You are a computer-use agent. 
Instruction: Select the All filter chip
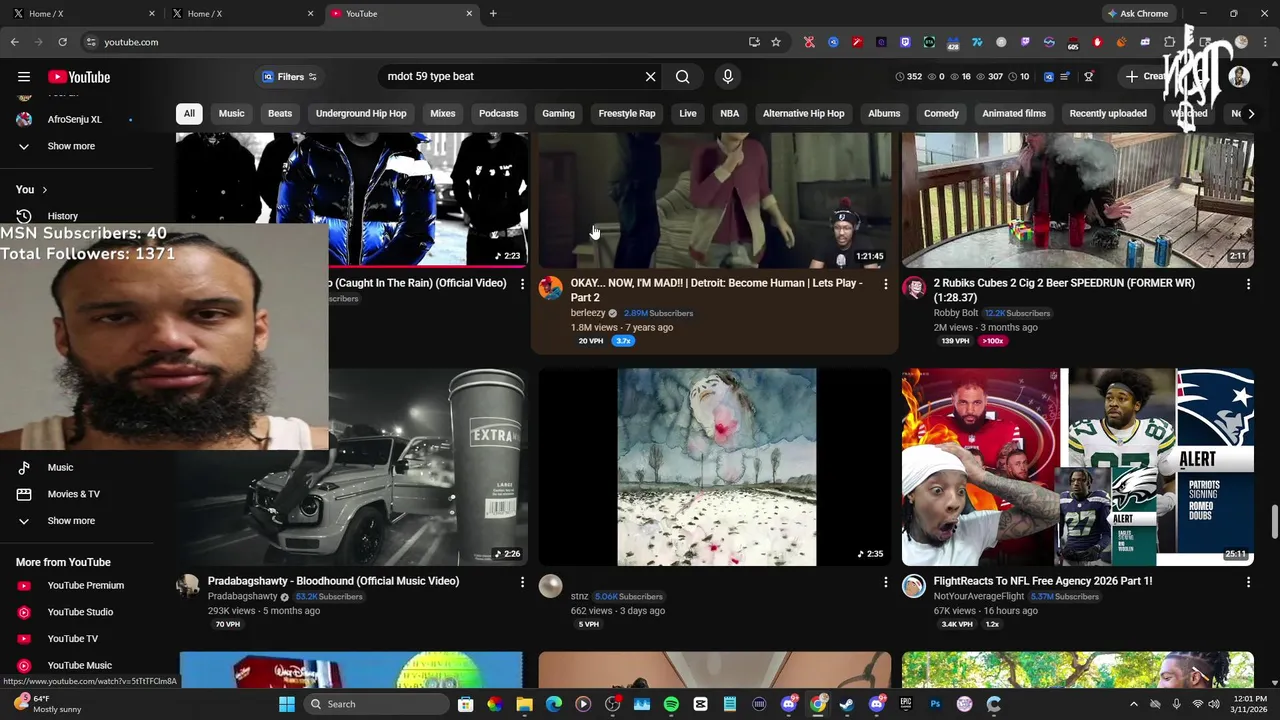(189, 113)
